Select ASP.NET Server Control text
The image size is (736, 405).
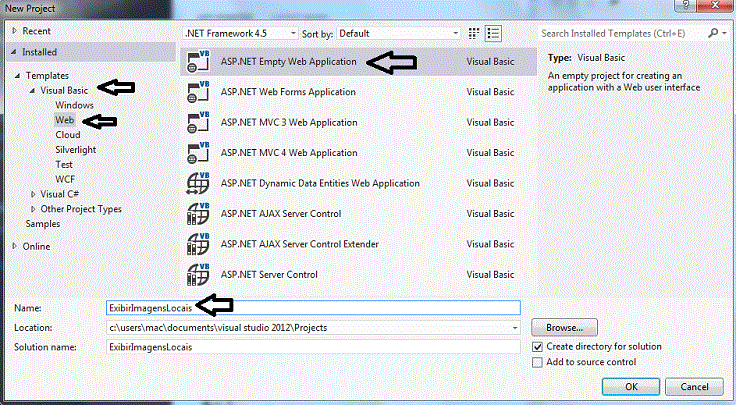pos(269,275)
